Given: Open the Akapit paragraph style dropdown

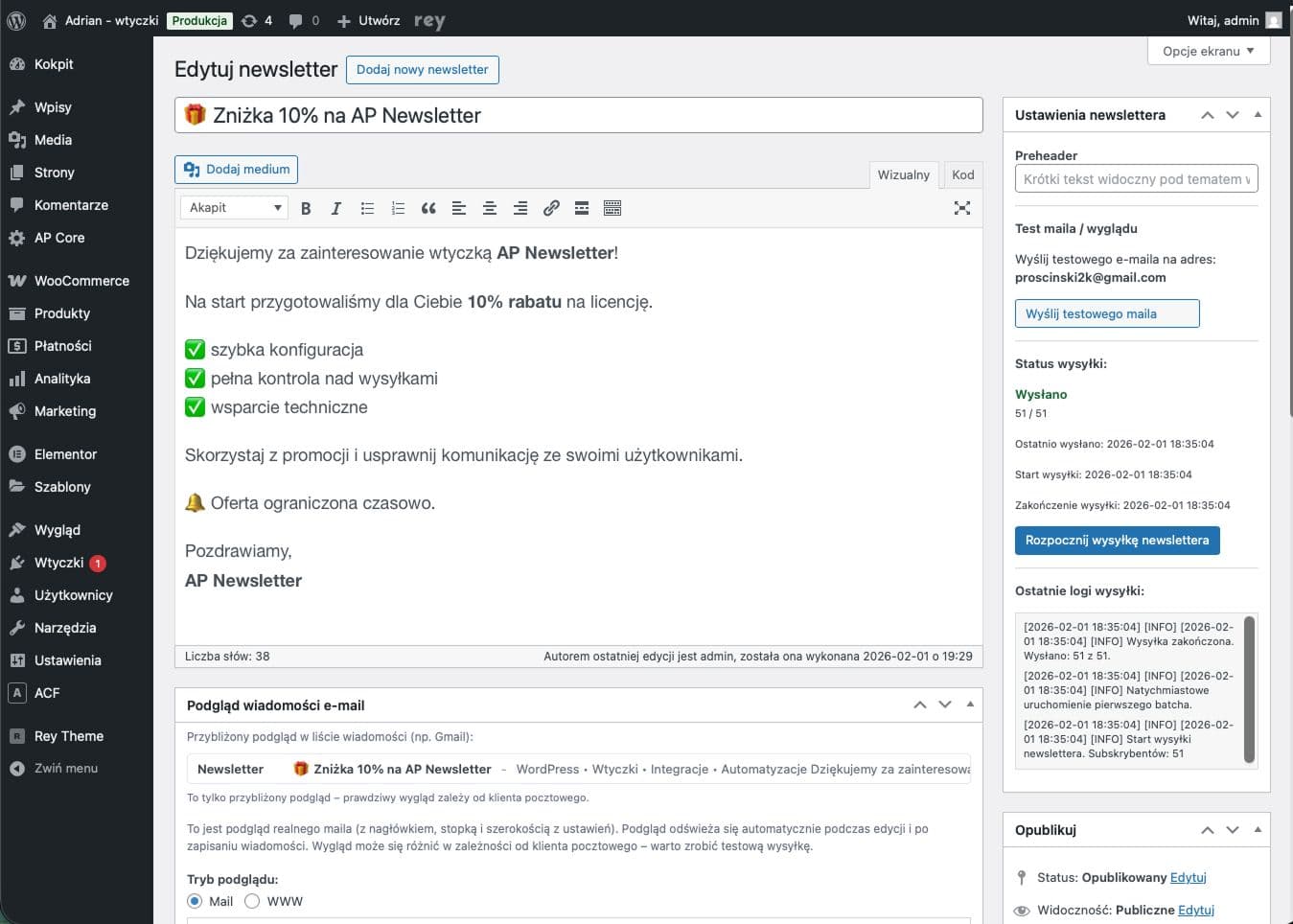Looking at the screenshot, I should coord(233,207).
